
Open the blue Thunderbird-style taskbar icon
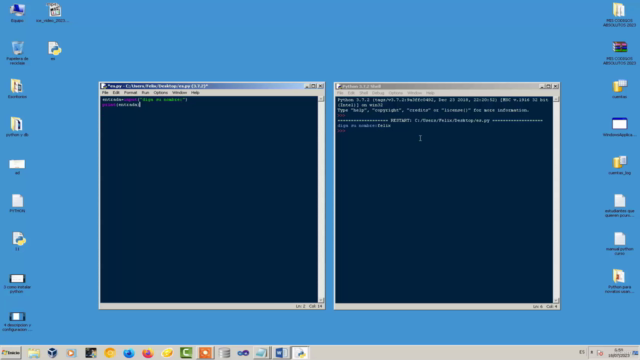pyautogui.click(x=129, y=353)
